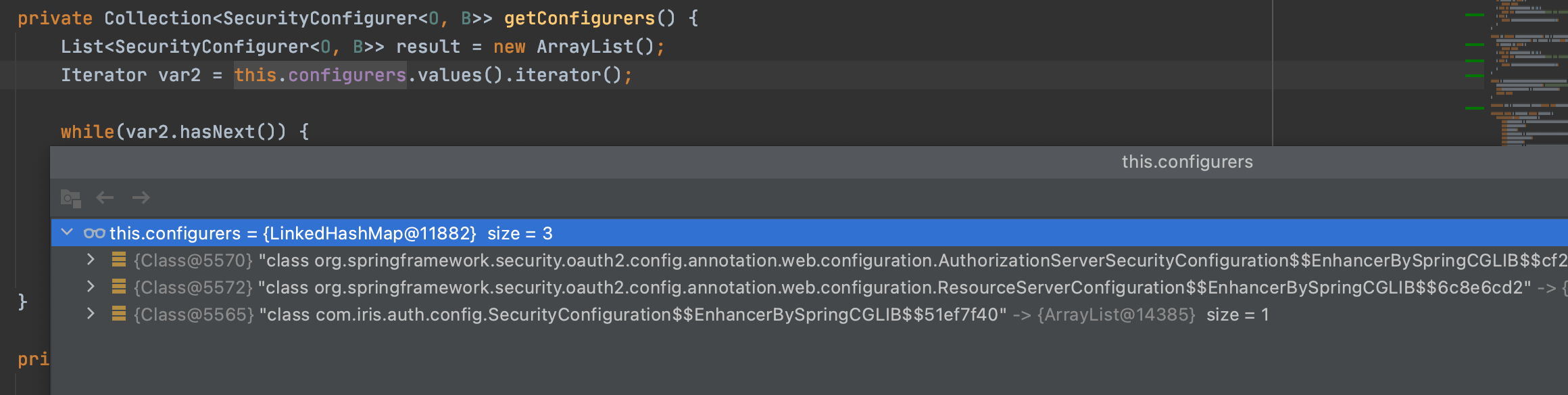Screen dimensions: 1568x395
Task: Expand the ResourceServerConfiguration entry
Action: [x=91, y=287]
